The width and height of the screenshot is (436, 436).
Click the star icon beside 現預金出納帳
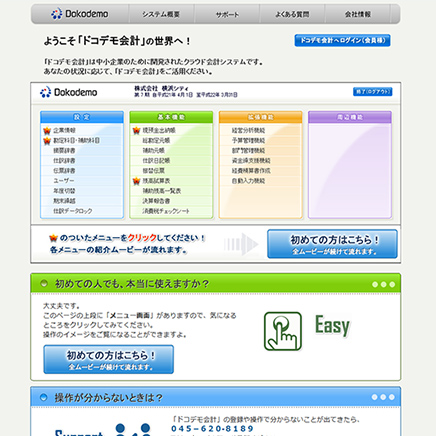(136, 130)
